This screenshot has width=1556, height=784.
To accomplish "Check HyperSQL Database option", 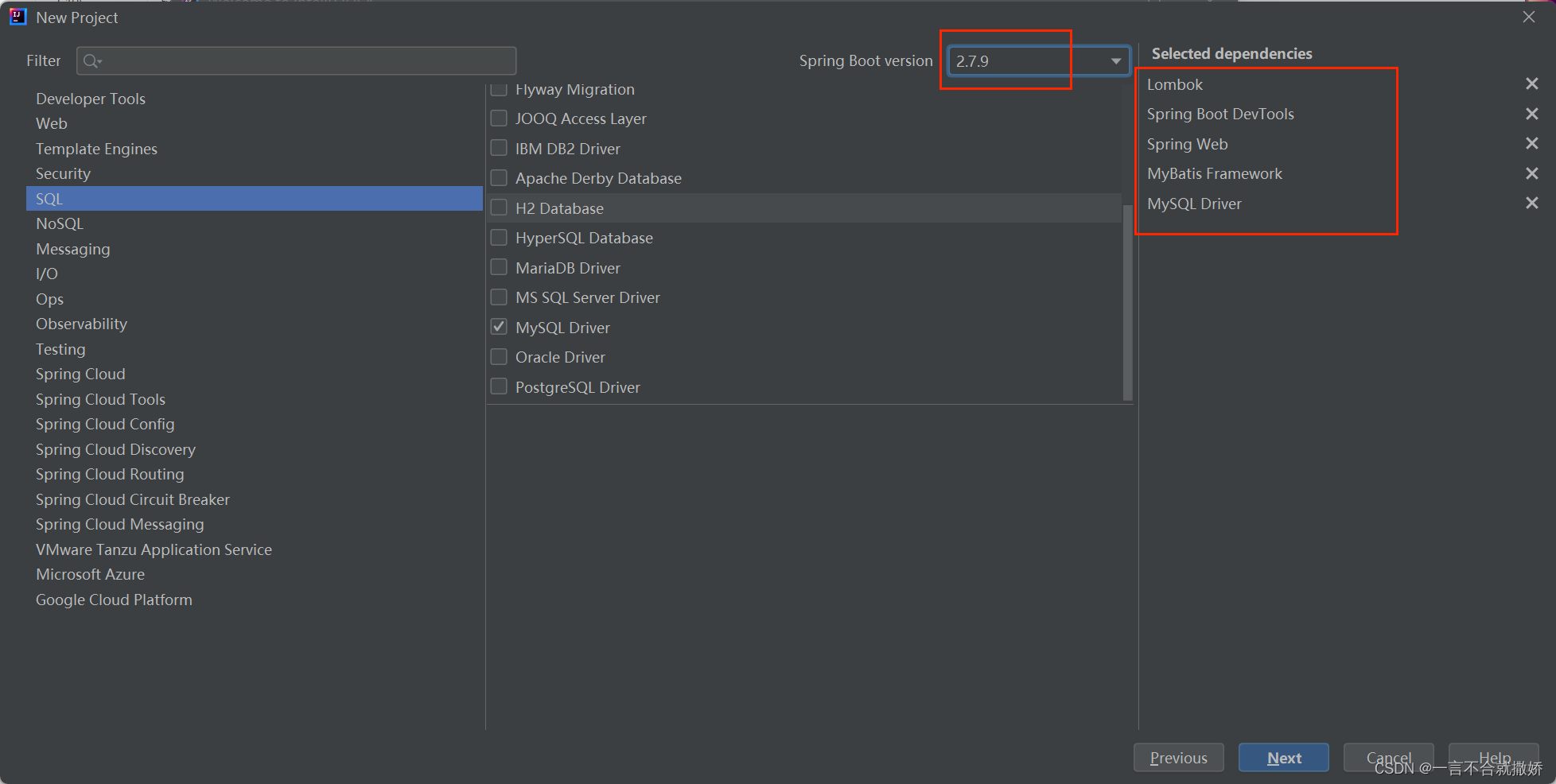I will click(x=499, y=237).
